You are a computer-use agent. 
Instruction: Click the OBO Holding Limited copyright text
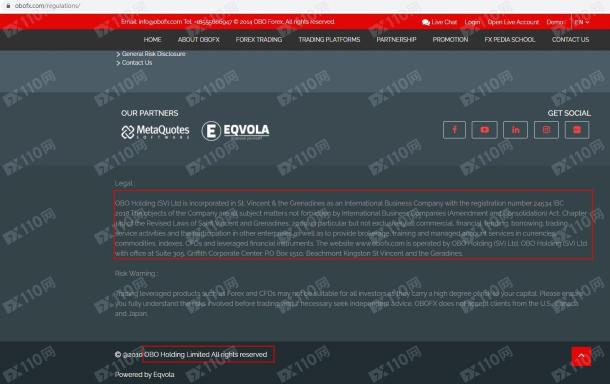pyautogui.click(x=205, y=354)
